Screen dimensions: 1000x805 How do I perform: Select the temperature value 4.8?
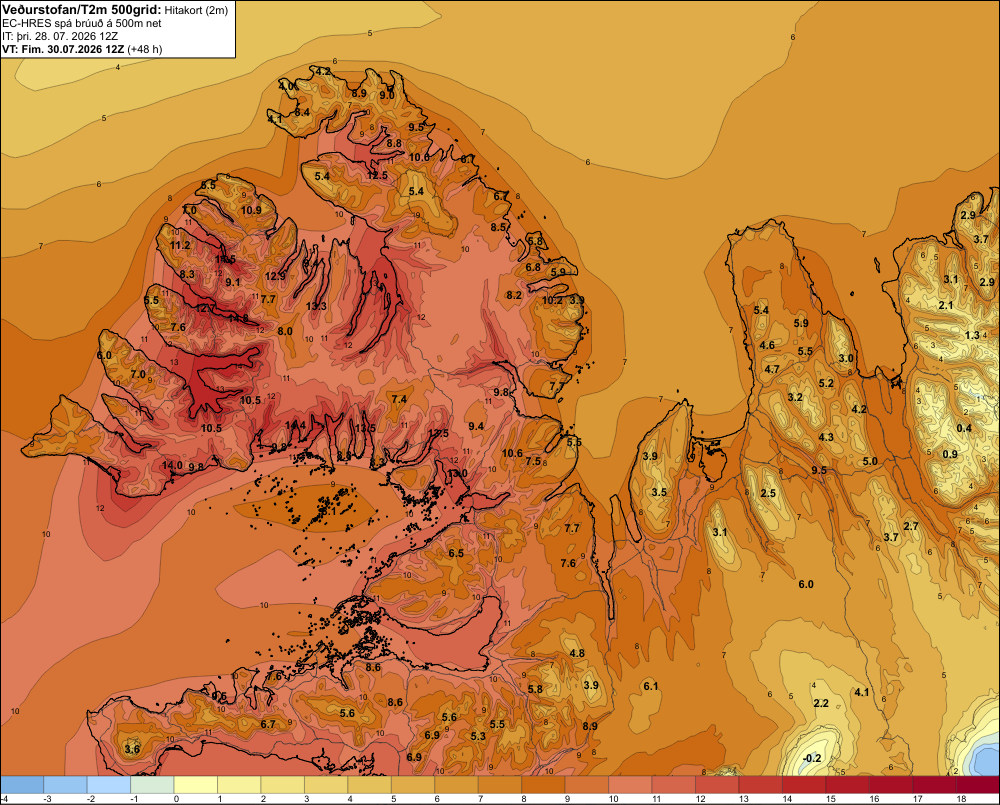(x=577, y=653)
